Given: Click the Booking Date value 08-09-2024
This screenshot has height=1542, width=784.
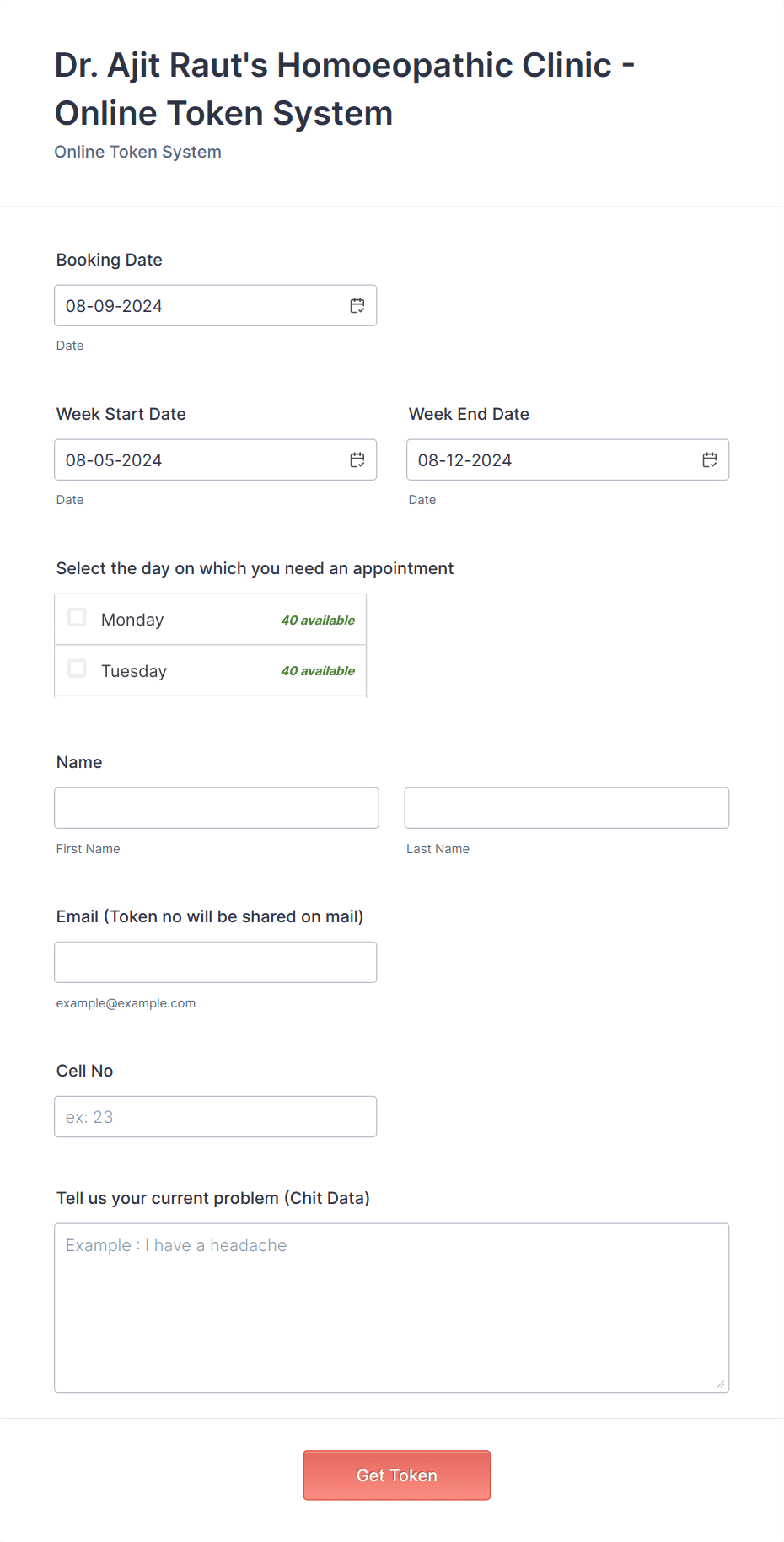Looking at the screenshot, I should point(114,306).
